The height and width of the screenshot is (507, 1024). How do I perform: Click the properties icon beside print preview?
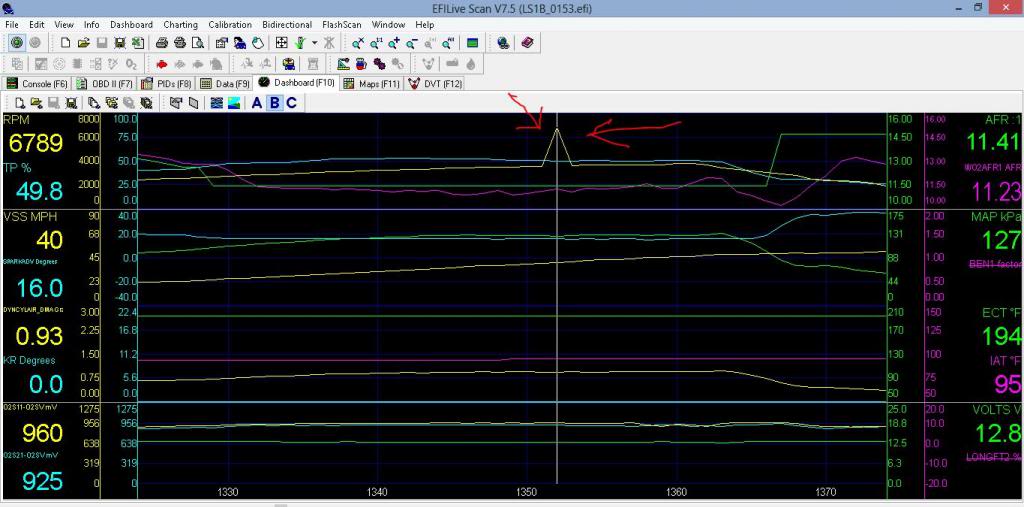221,42
